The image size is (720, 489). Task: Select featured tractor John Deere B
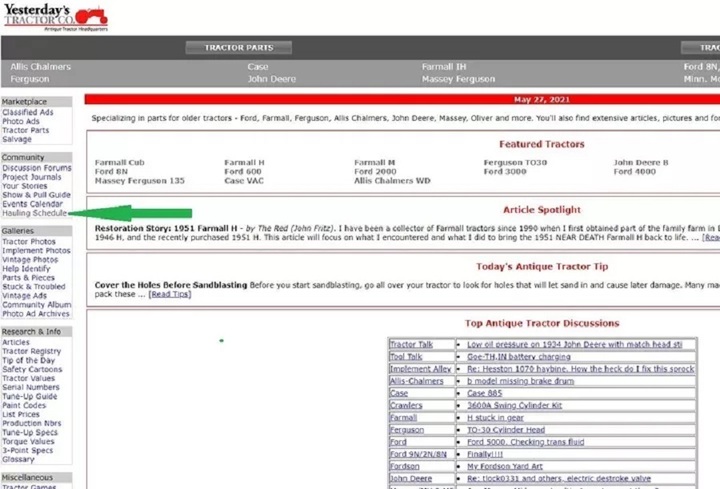pos(641,163)
